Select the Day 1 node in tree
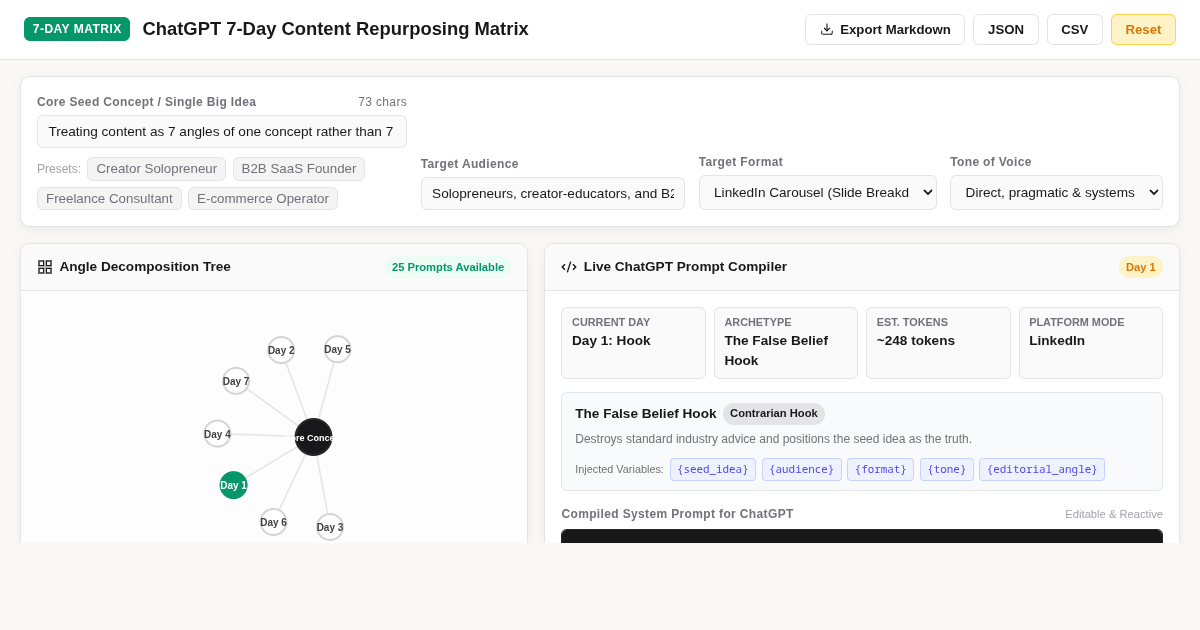This screenshot has height=630, width=1200. tap(233, 485)
